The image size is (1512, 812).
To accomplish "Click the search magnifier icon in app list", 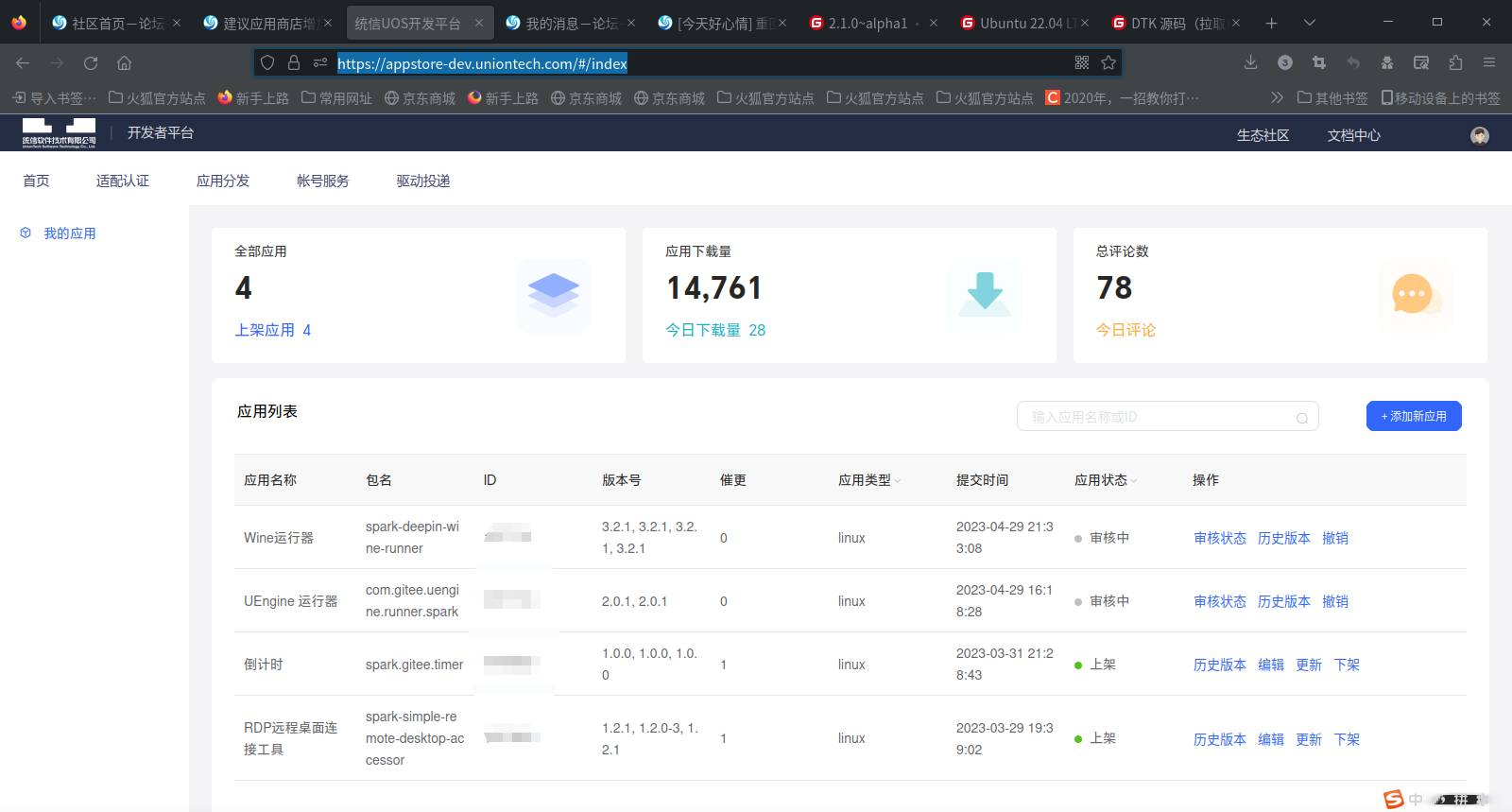I will [1301, 418].
